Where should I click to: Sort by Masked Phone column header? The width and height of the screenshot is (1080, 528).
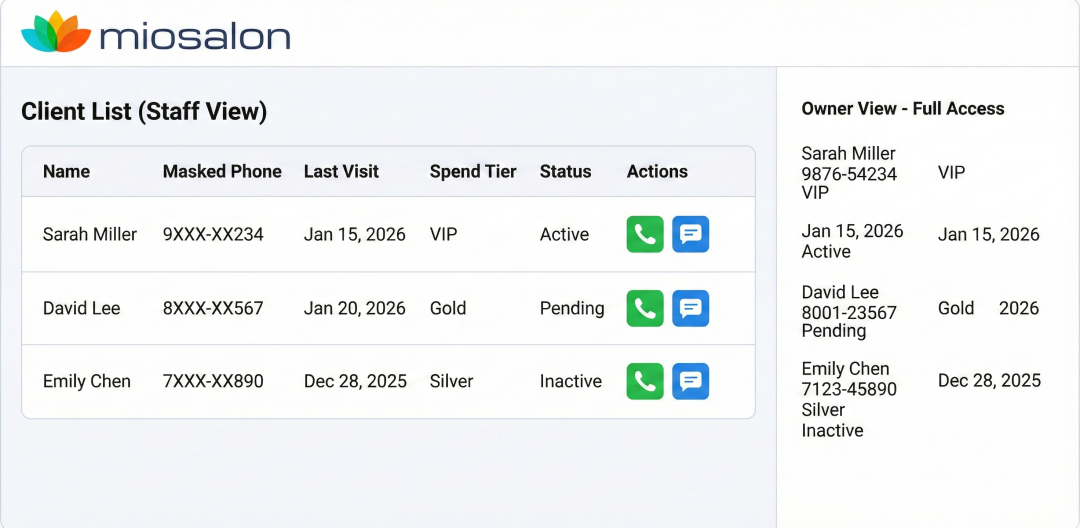pyautogui.click(x=222, y=172)
